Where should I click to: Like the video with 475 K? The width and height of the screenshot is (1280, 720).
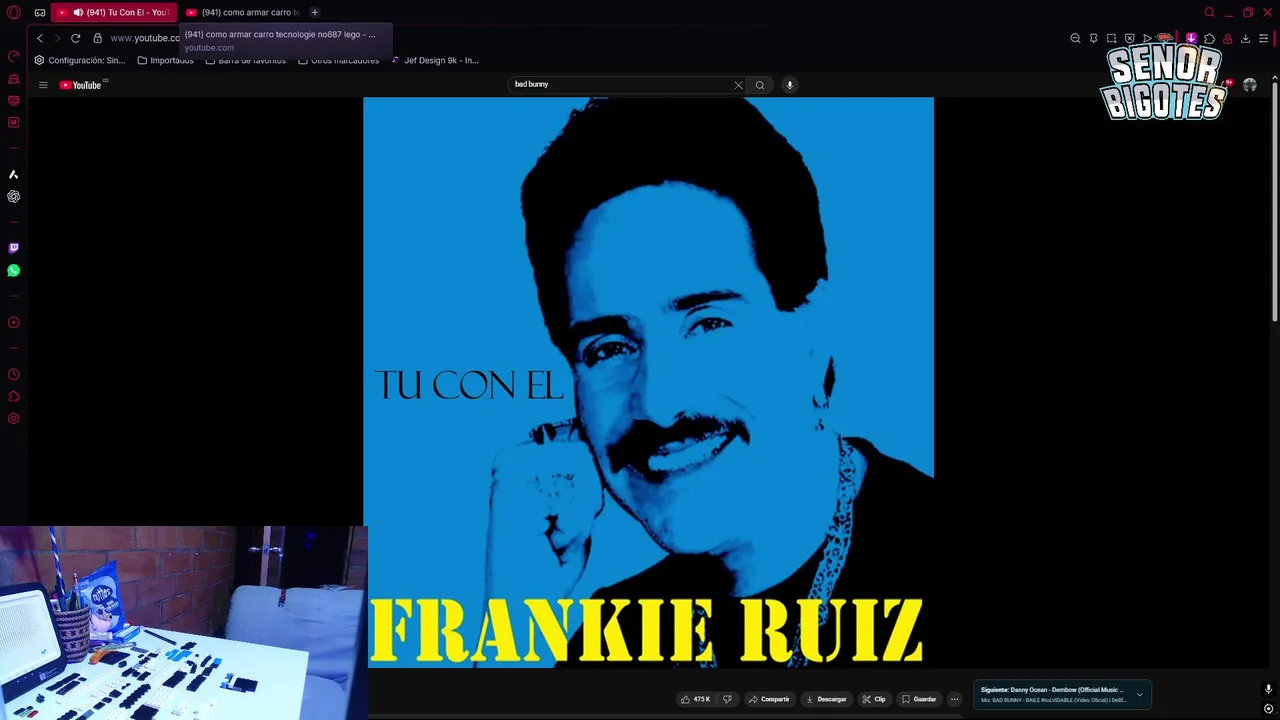tap(696, 699)
